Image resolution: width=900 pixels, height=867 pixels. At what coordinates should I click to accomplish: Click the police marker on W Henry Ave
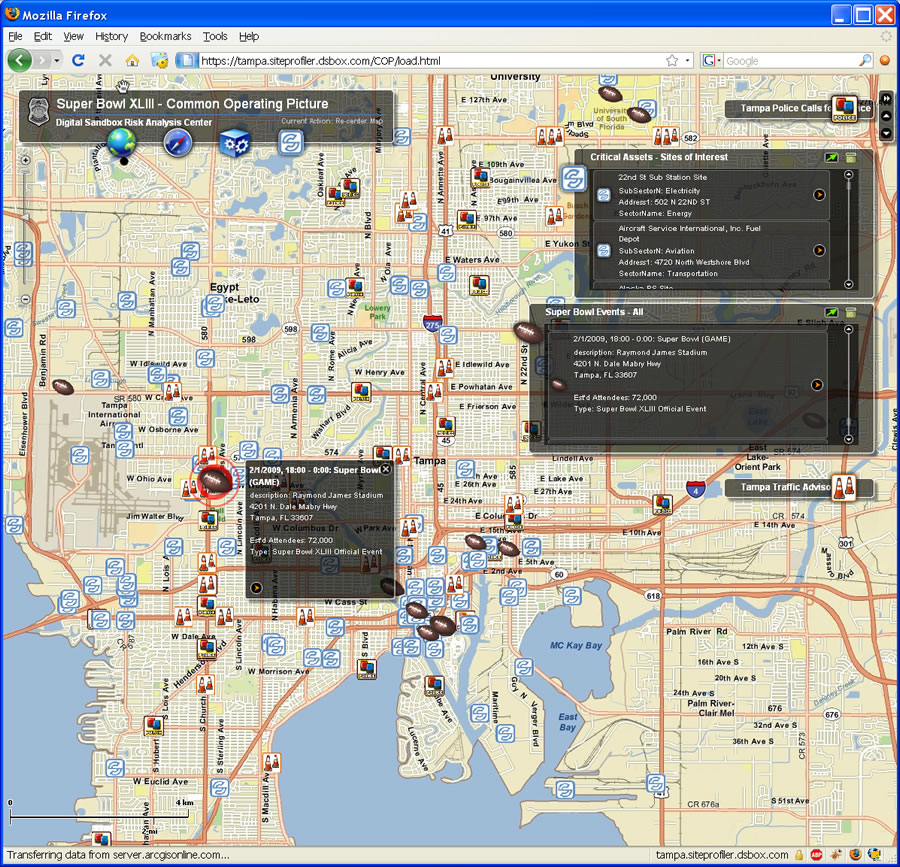(361, 392)
